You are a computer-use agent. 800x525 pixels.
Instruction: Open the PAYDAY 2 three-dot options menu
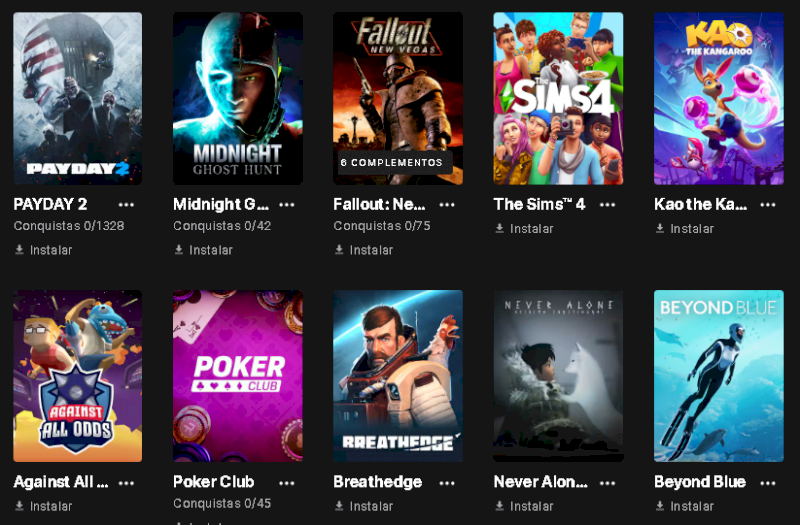[x=126, y=204]
